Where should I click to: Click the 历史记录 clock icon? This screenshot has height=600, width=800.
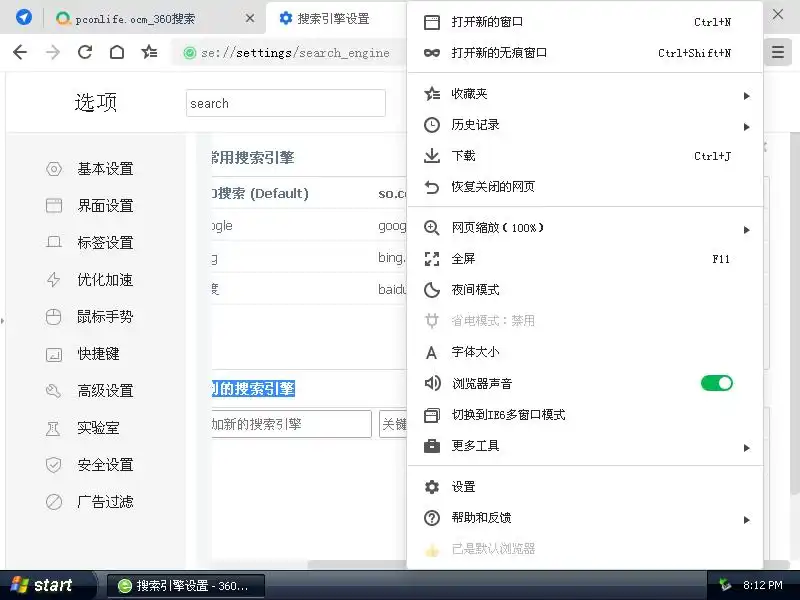point(432,125)
